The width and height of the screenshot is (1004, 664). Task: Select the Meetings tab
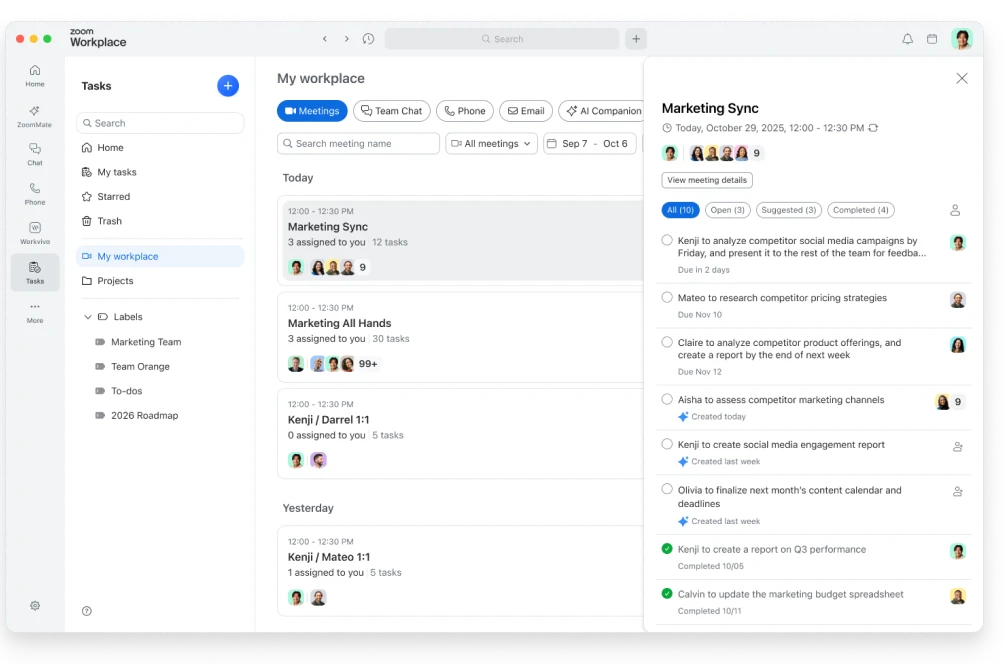[312, 111]
